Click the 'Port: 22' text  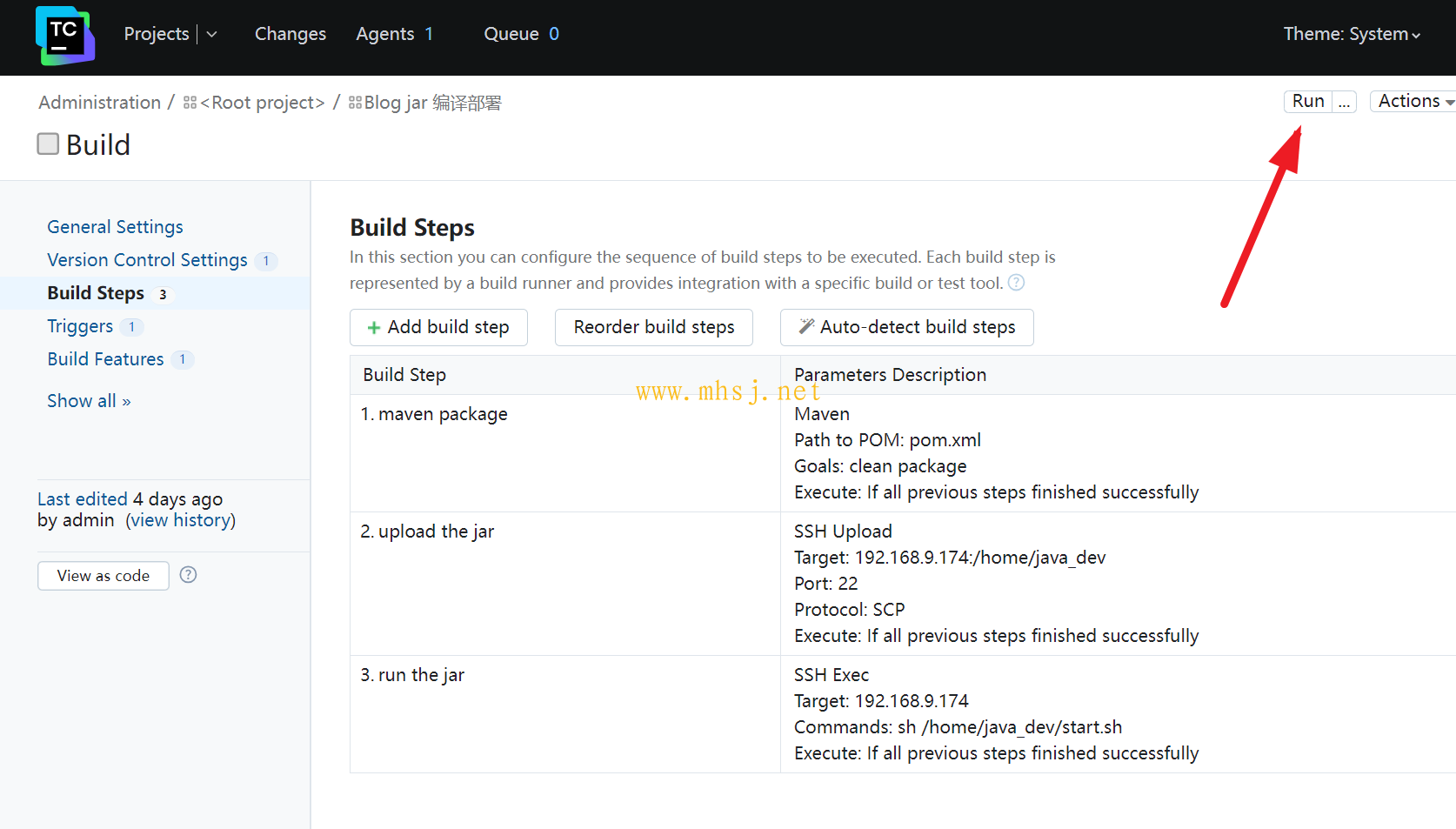point(825,584)
